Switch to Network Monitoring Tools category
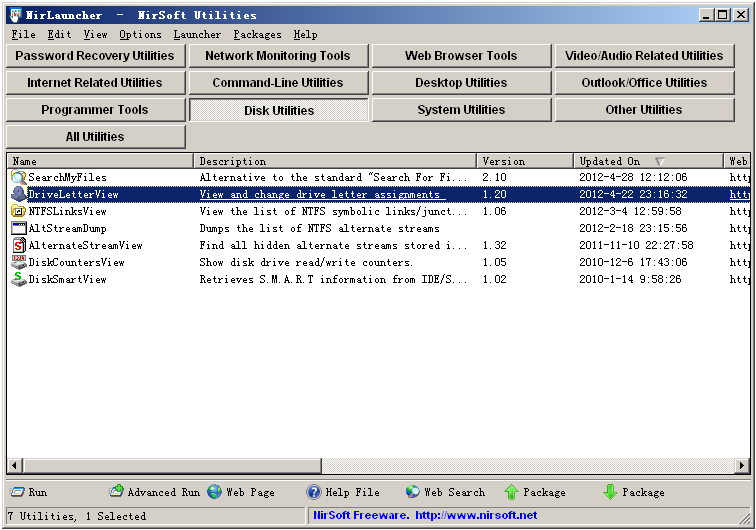Viewport: 756px width, 530px height. click(x=278, y=56)
